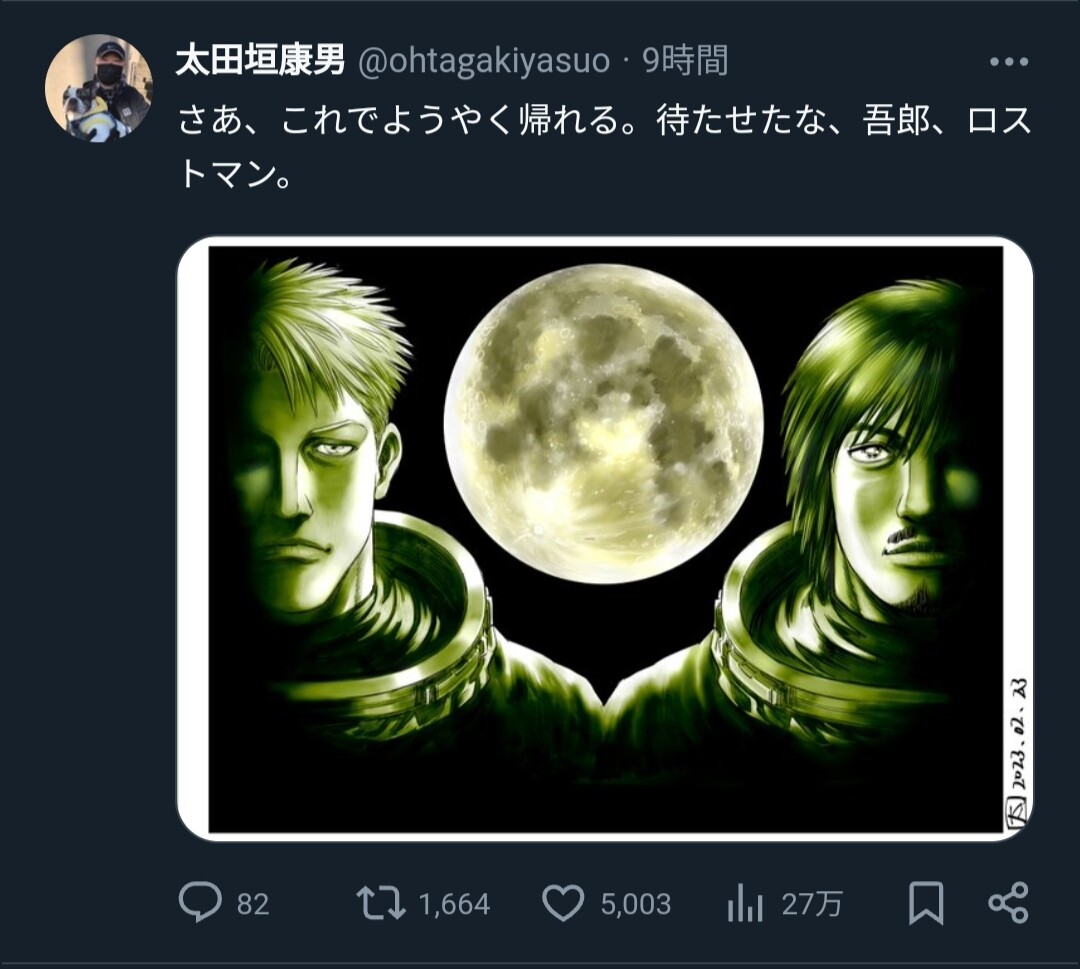The height and width of the screenshot is (969, 1080).
Task: Open 太田垣康男's profile avatar
Action: [x=98, y=88]
